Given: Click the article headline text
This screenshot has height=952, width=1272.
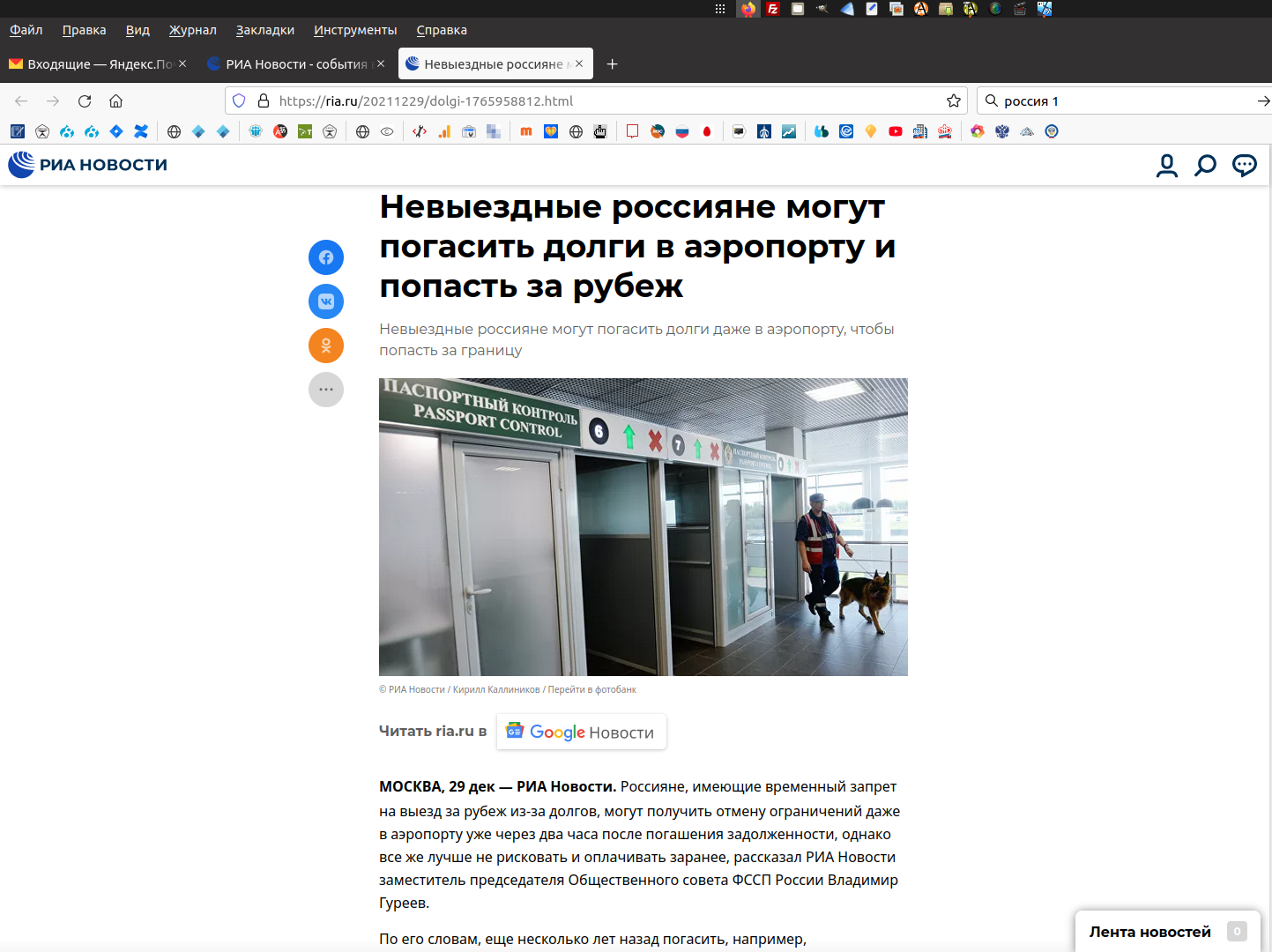Looking at the screenshot, I should [637, 246].
